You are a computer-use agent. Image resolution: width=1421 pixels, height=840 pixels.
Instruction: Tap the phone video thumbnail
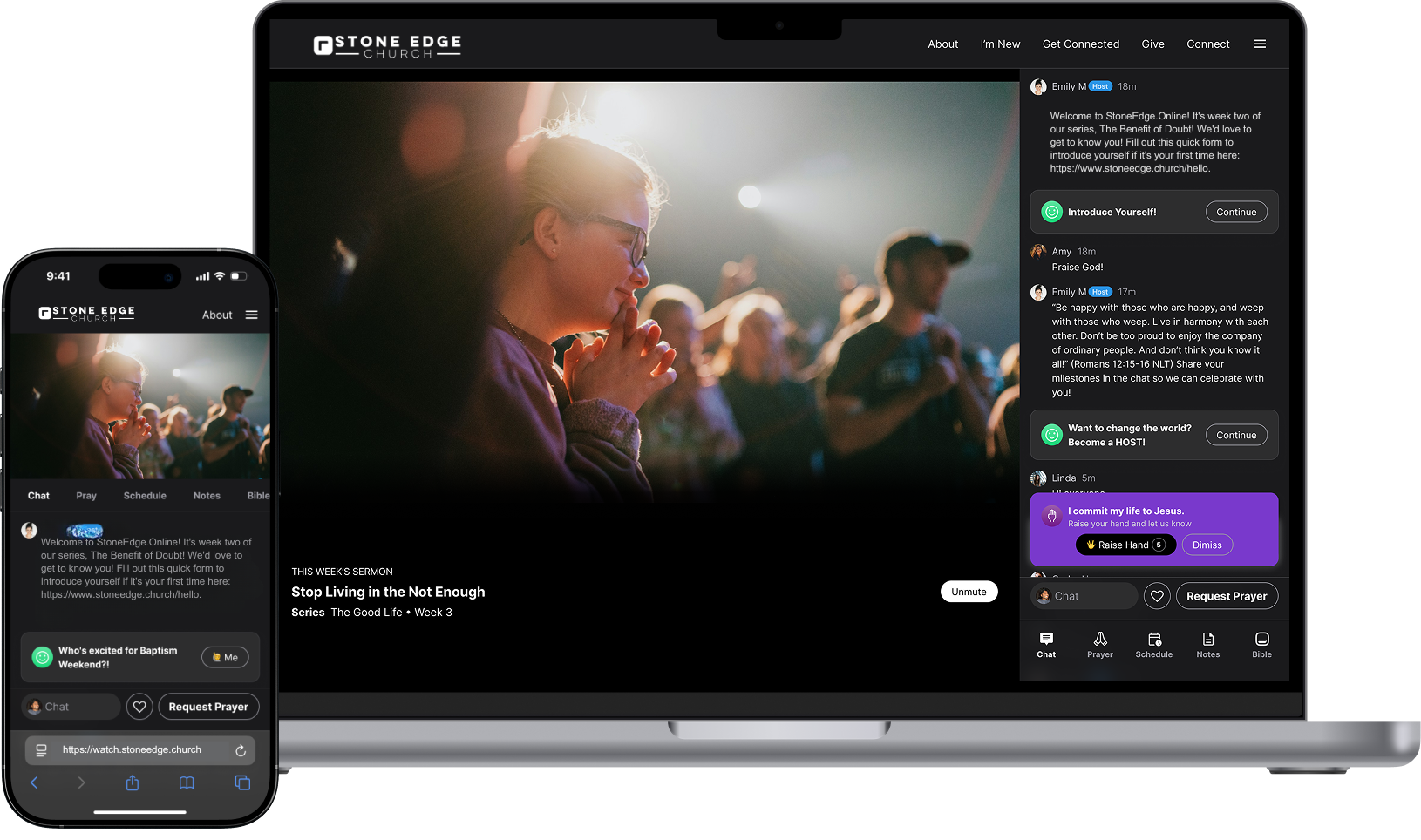pos(139,406)
